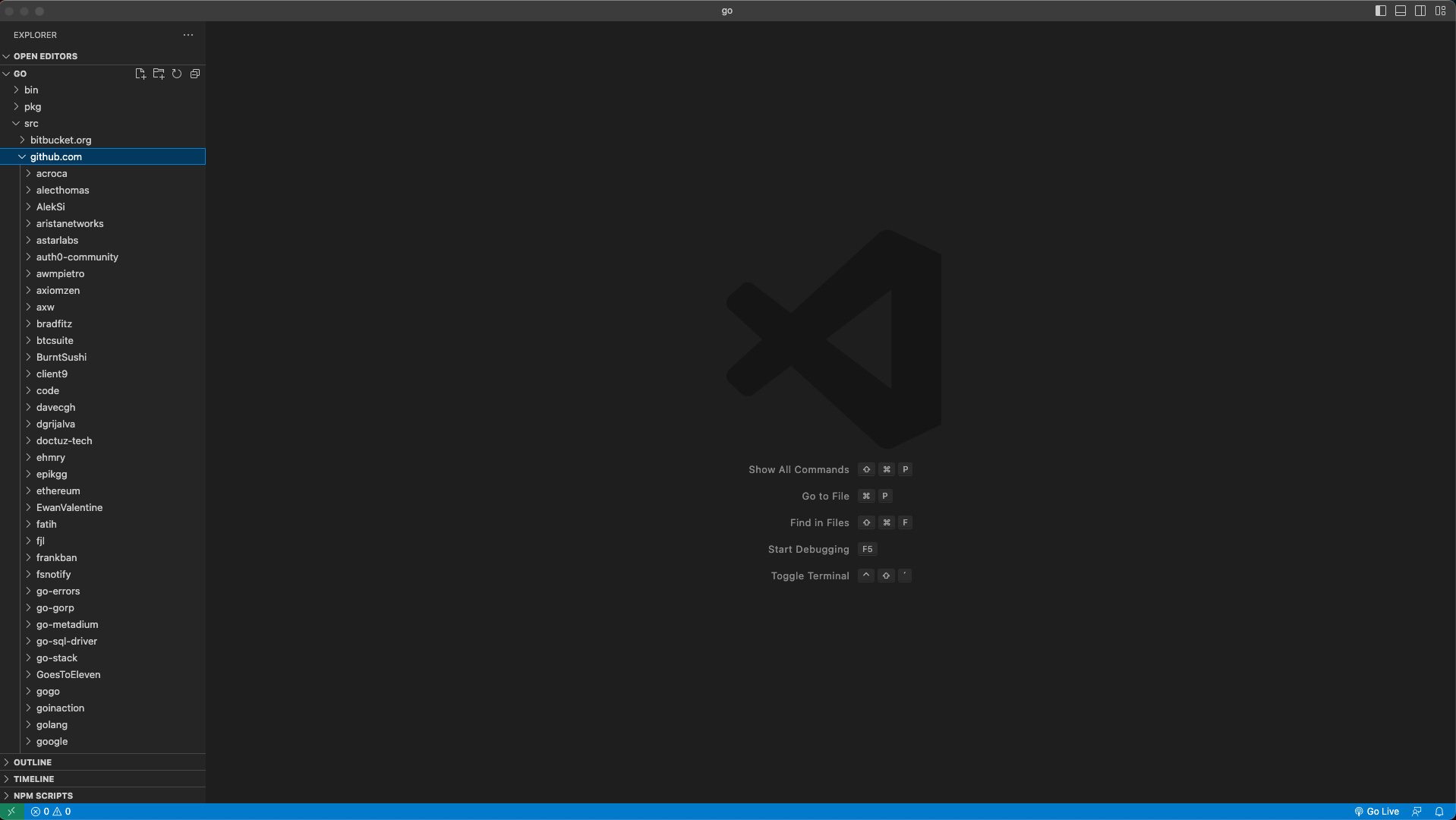Image resolution: width=1456 pixels, height=820 pixels.
Task: Click the New Folder icon in GO header
Action: (159, 74)
